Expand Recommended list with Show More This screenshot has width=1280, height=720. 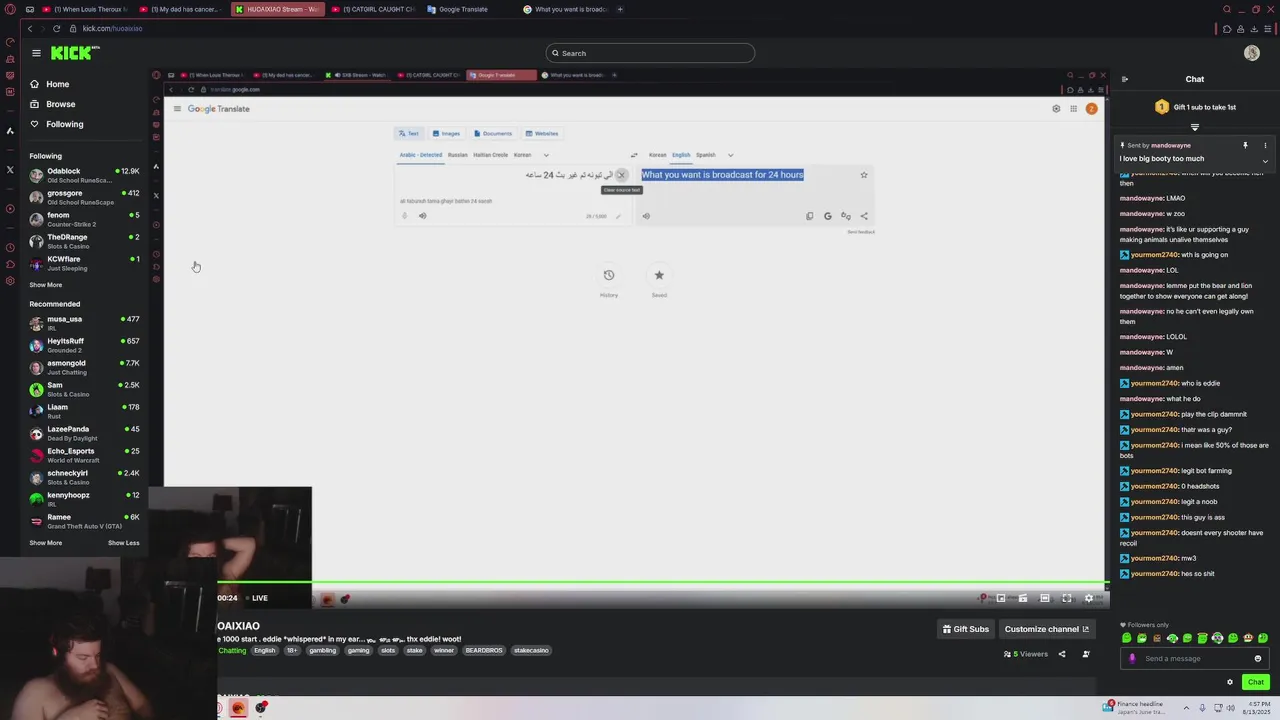[x=45, y=543]
